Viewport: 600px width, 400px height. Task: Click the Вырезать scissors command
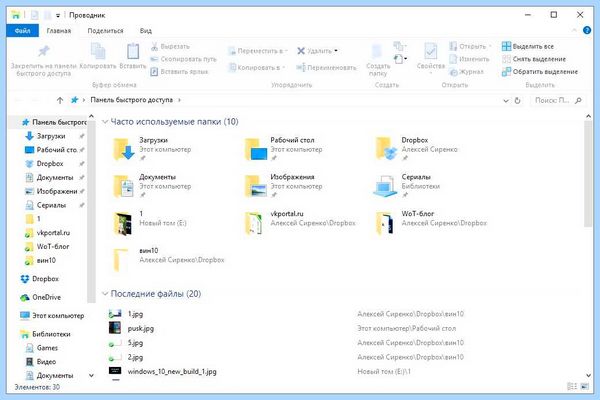170,46
